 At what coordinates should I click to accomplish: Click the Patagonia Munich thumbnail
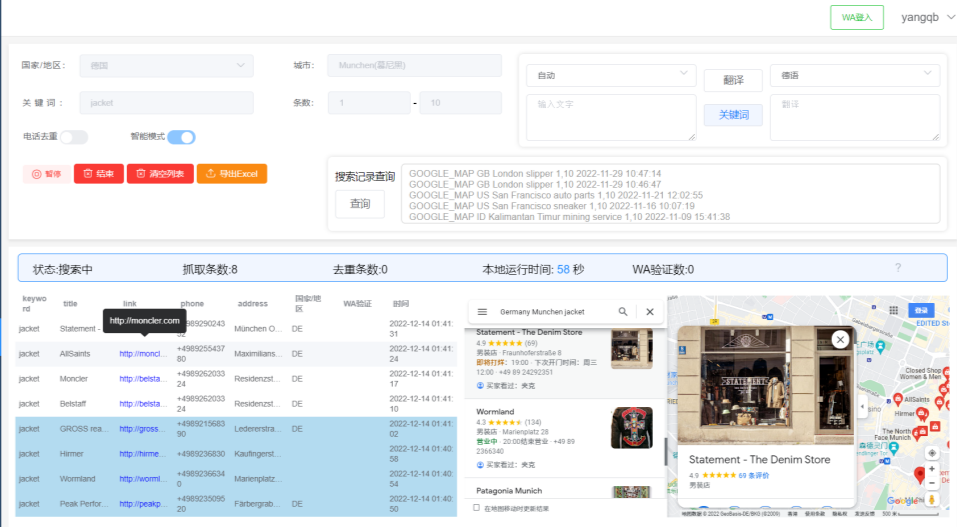632,492
